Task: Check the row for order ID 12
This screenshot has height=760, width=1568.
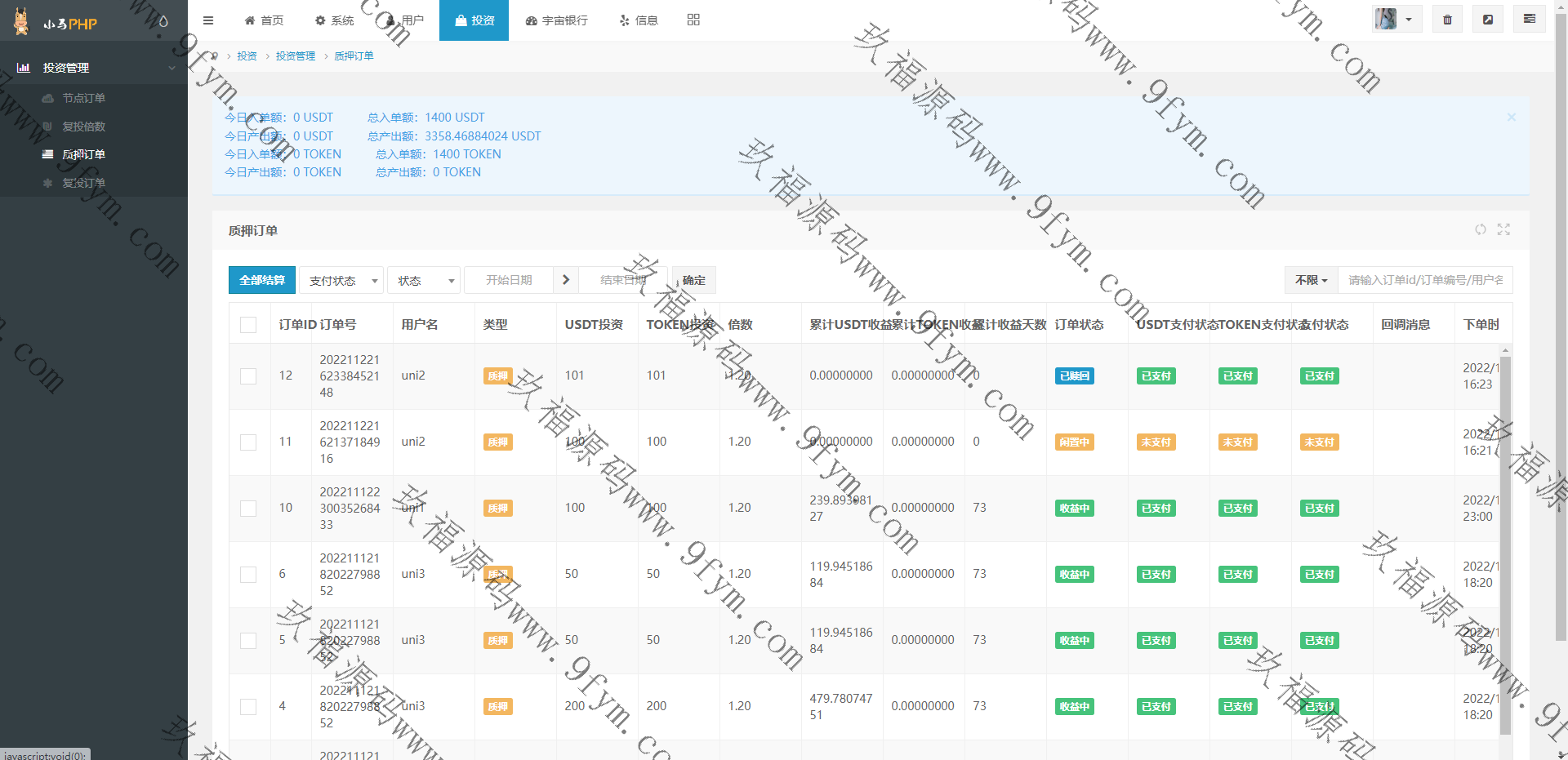Action: click(x=248, y=376)
